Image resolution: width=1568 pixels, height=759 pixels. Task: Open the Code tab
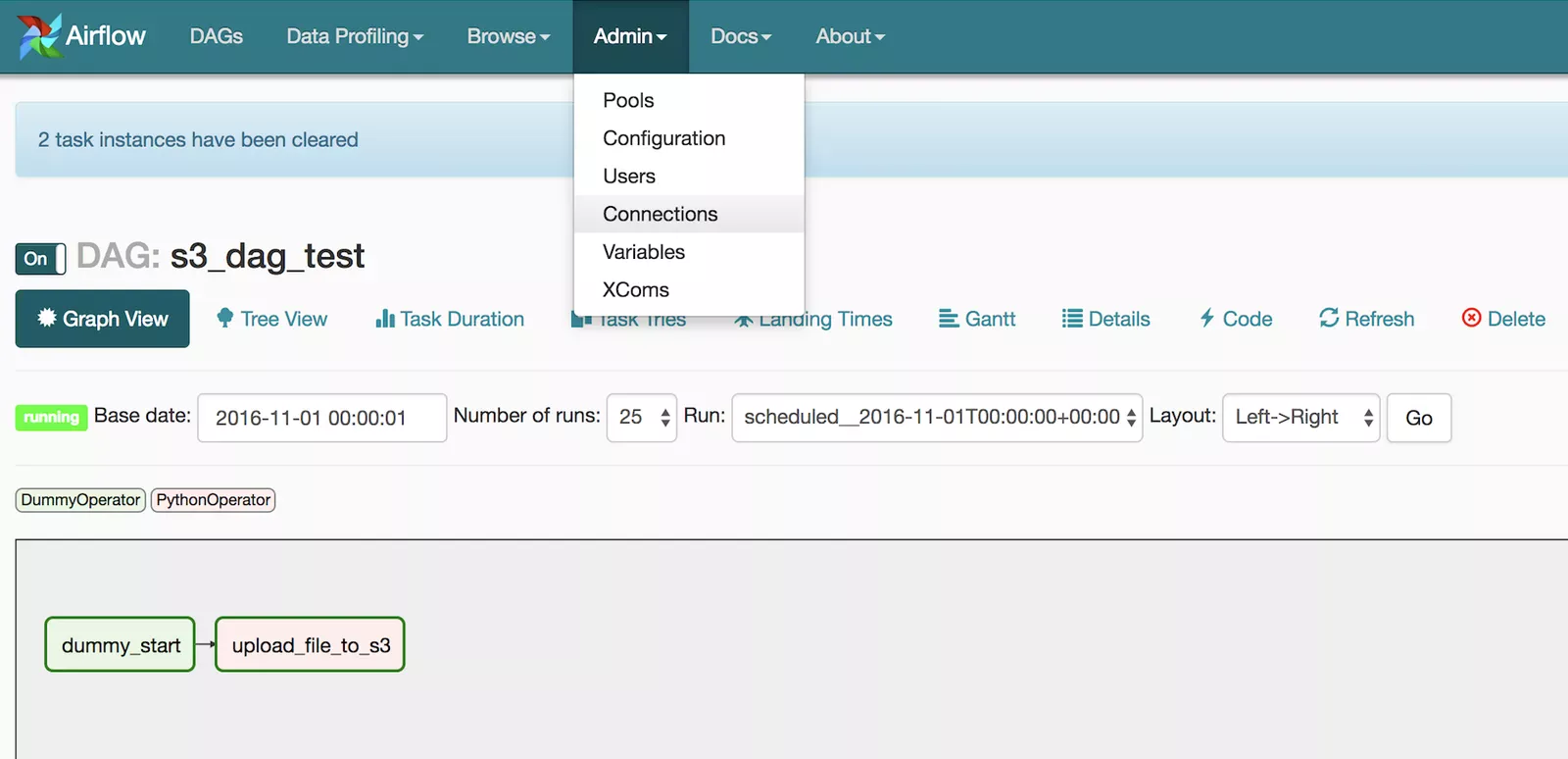pos(1236,319)
